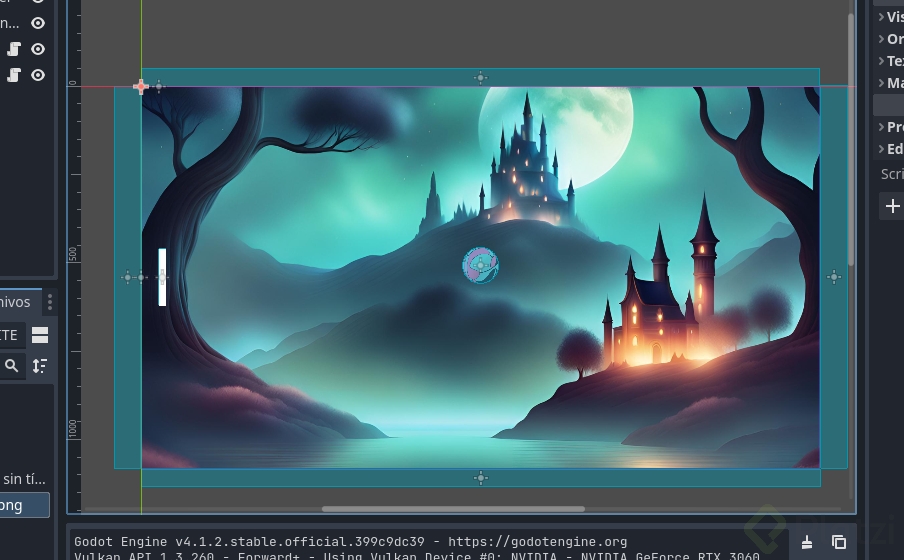Expand the 'Or' inspector section
The width and height of the screenshot is (904, 560).
pyautogui.click(x=891, y=39)
